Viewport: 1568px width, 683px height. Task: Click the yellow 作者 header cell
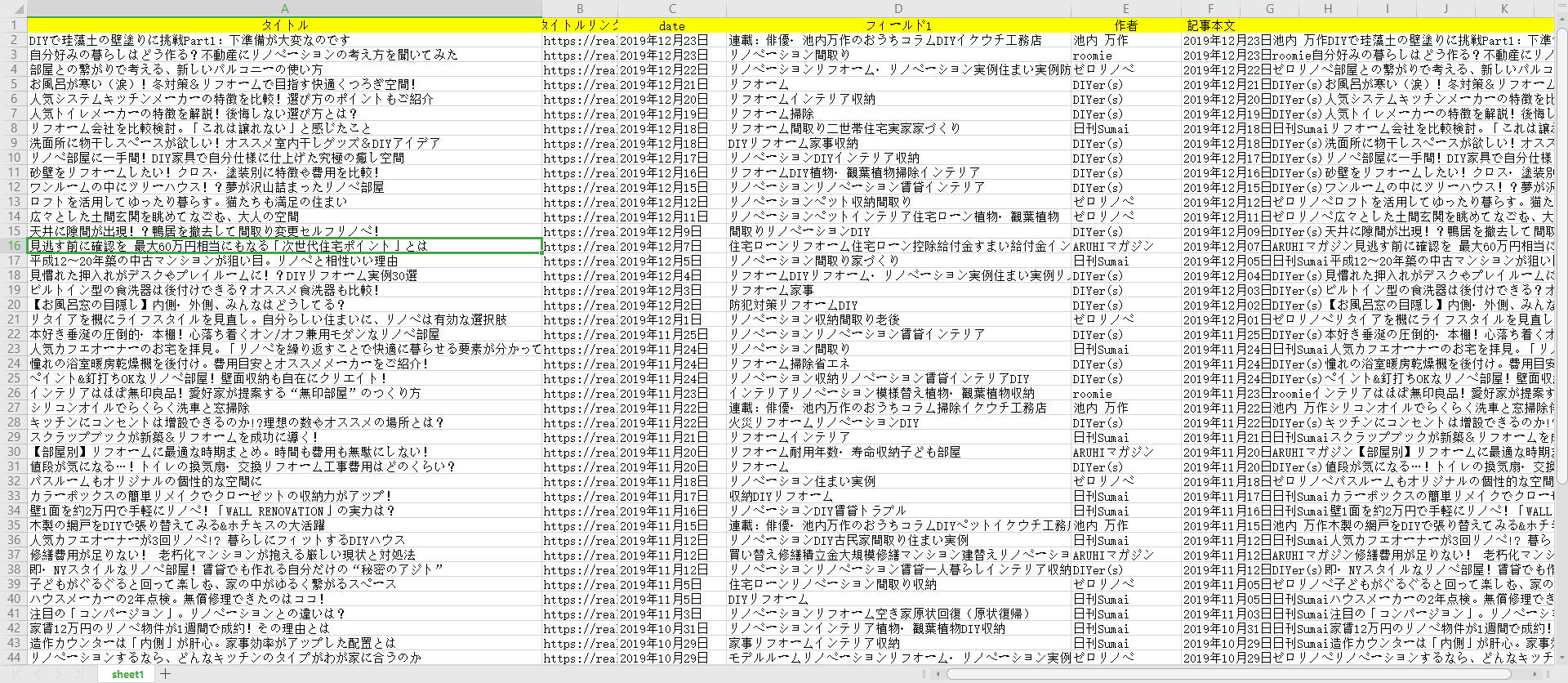pos(1125,25)
